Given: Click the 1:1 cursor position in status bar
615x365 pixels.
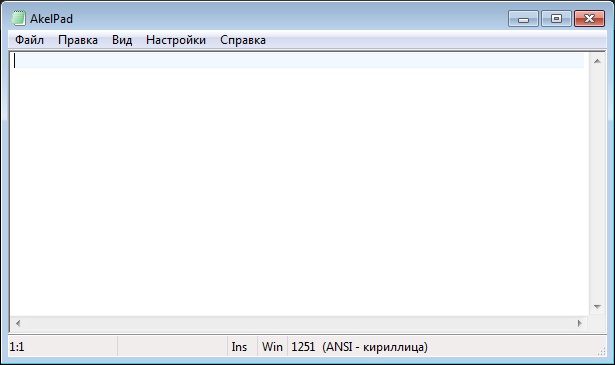Looking at the screenshot, I should click(17, 347).
